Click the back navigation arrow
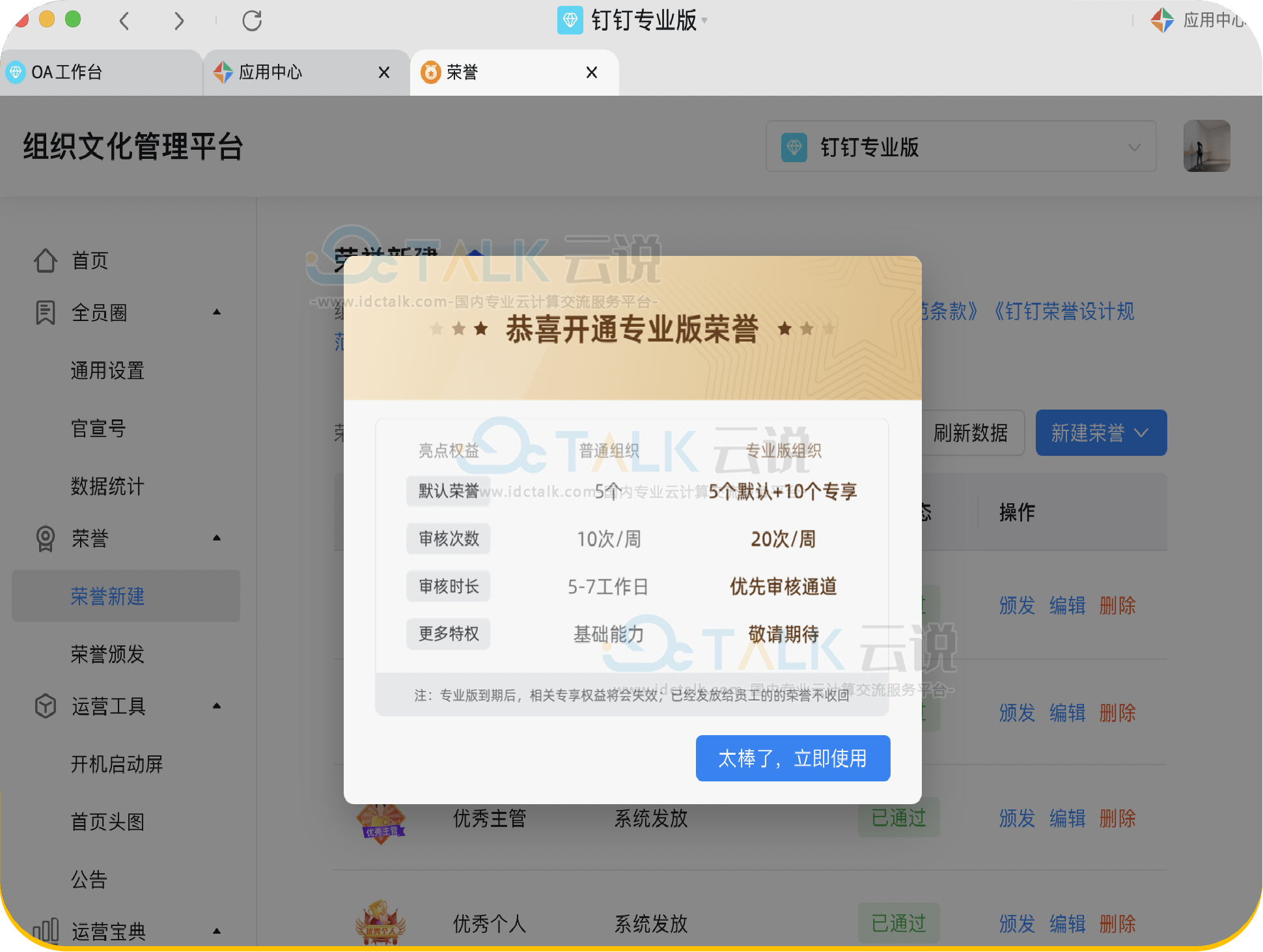The width and height of the screenshot is (1263, 952). pyautogui.click(x=124, y=21)
